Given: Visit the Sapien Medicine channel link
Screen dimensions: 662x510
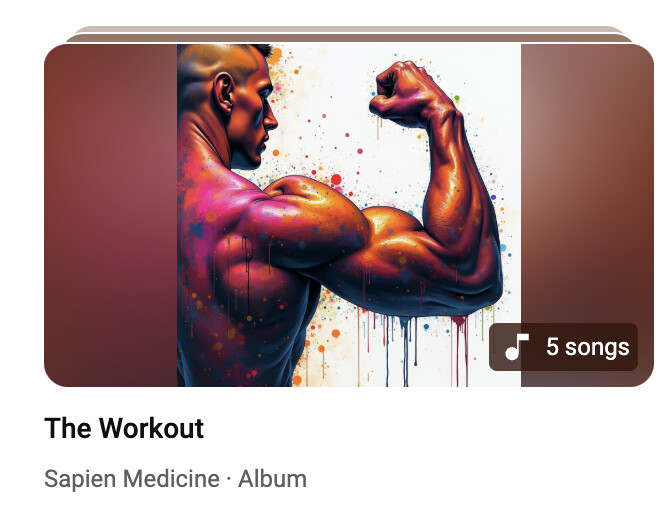Looking at the screenshot, I should click(x=132, y=479).
